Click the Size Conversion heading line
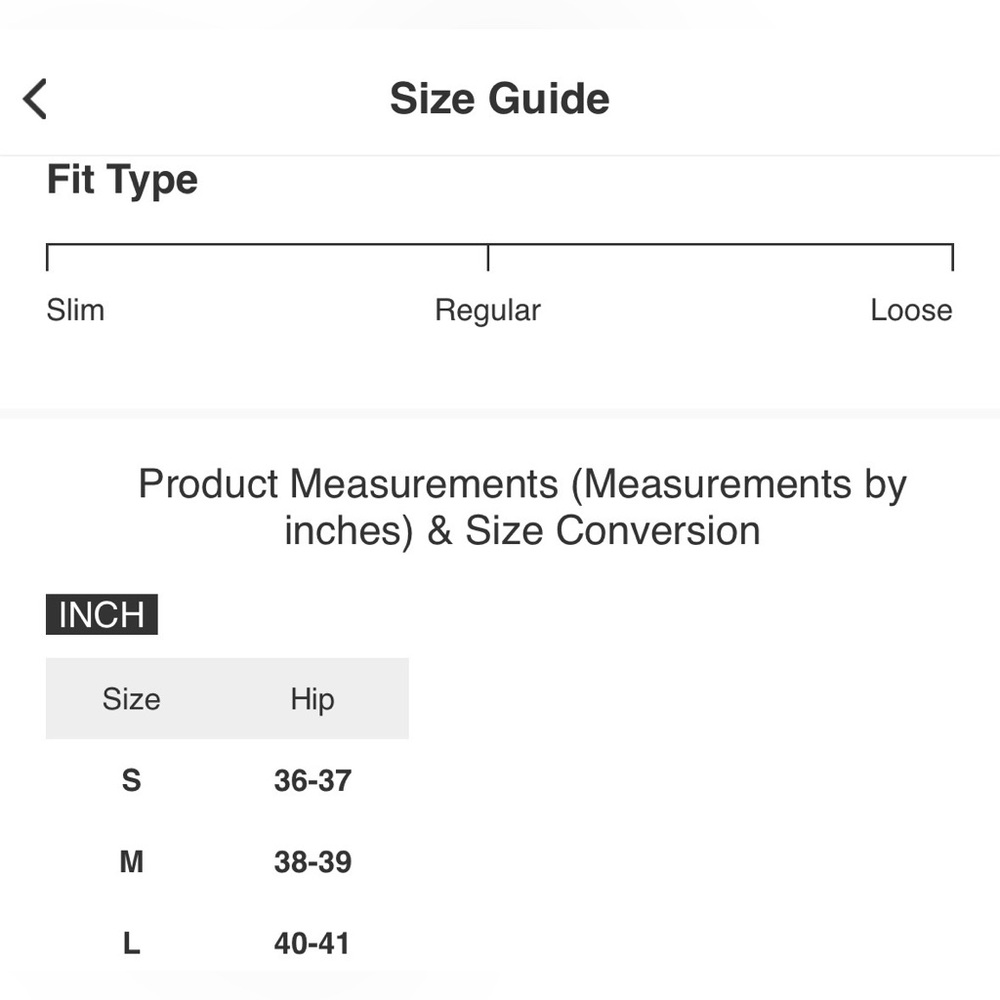Viewport: 1000px width, 1000px height. 522,531
